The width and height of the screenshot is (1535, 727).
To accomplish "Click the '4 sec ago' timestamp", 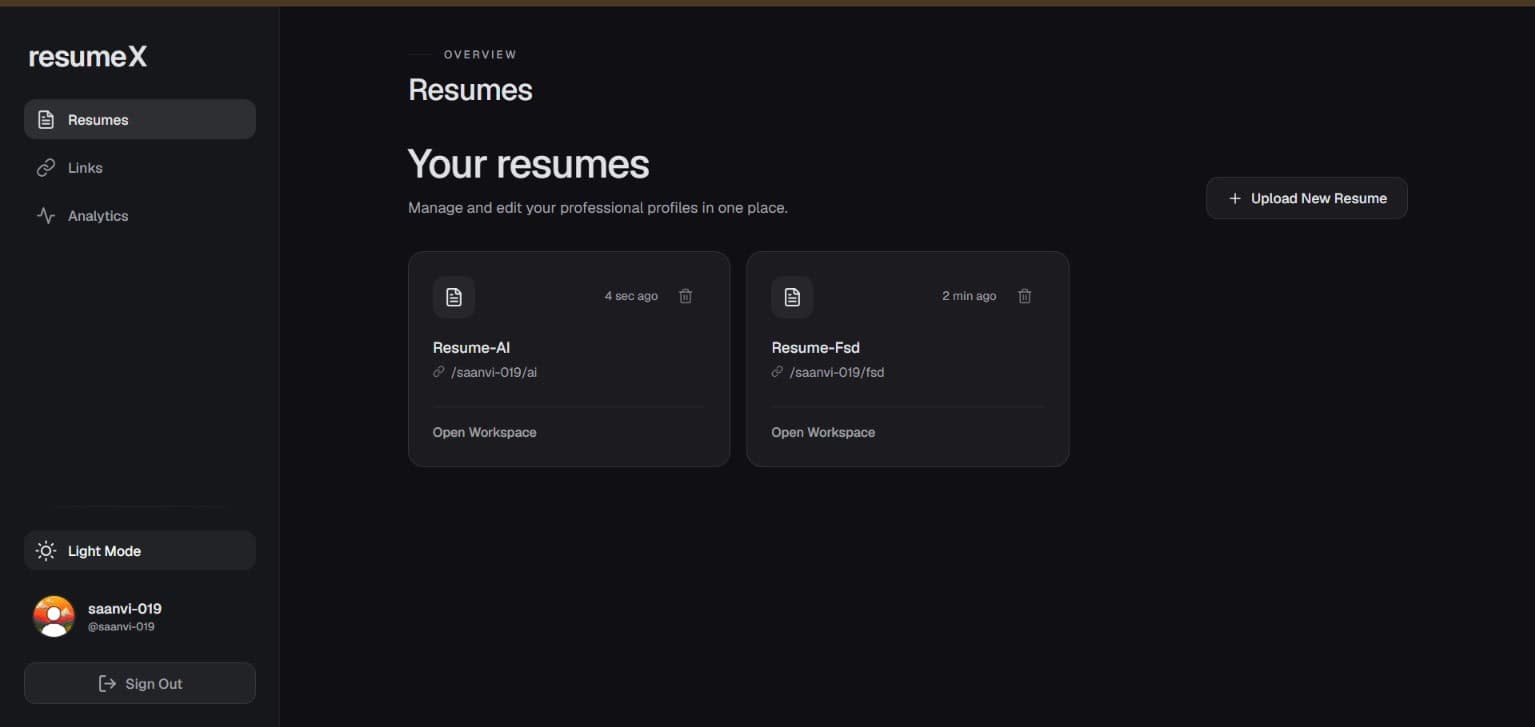I will coord(631,296).
